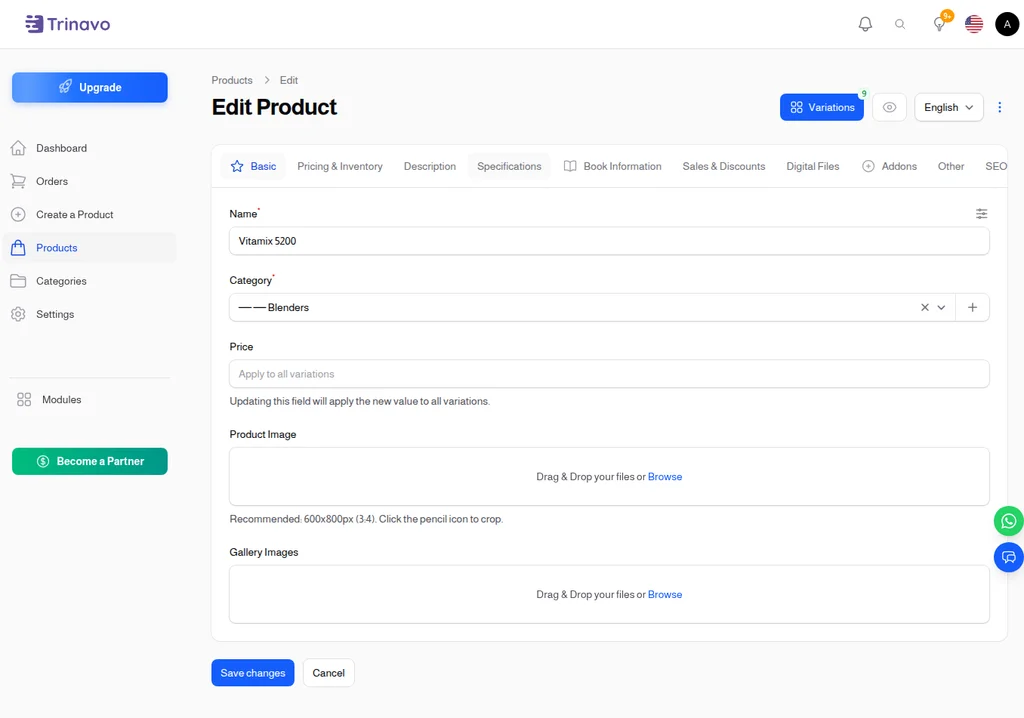Open the user avatar menu

[1007, 24]
